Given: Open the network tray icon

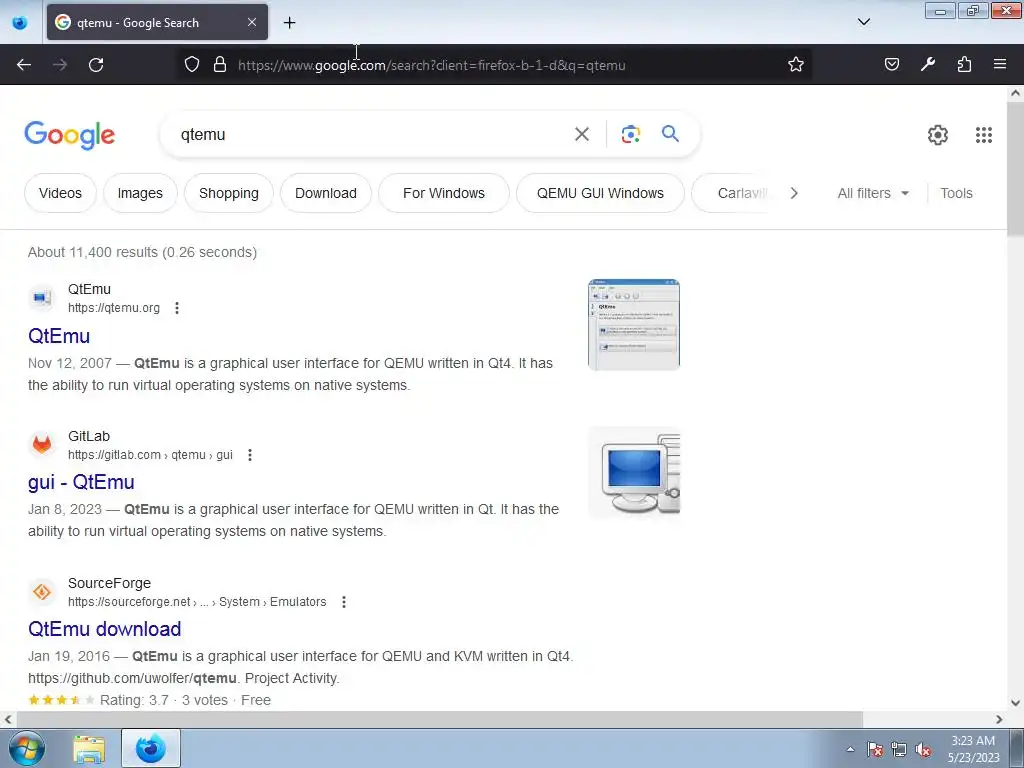Looking at the screenshot, I should pos(899,749).
